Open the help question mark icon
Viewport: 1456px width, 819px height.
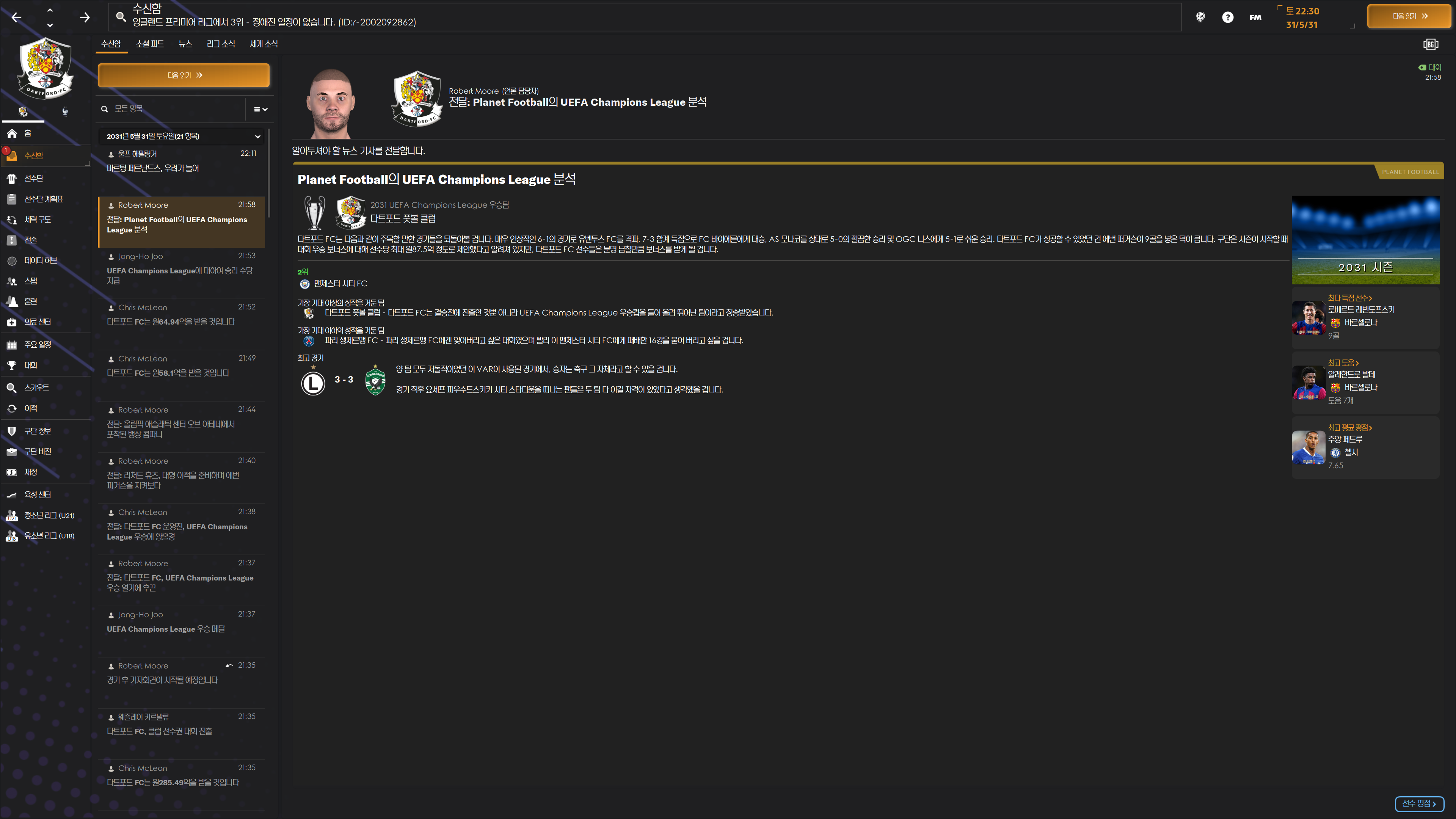point(1228,17)
